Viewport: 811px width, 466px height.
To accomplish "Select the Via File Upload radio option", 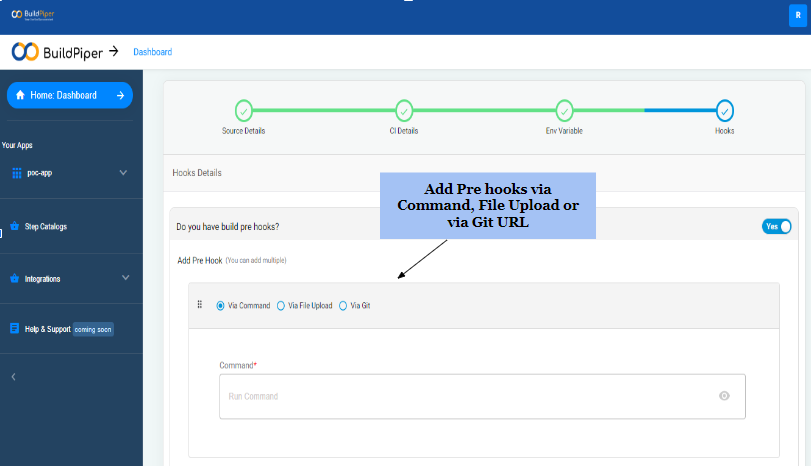I will tap(281, 306).
